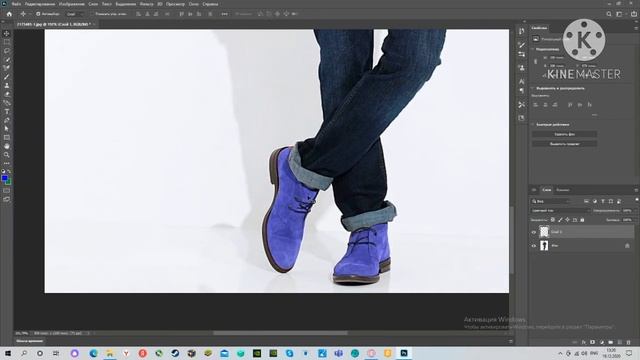Select the Слои tab

[x=547, y=190]
